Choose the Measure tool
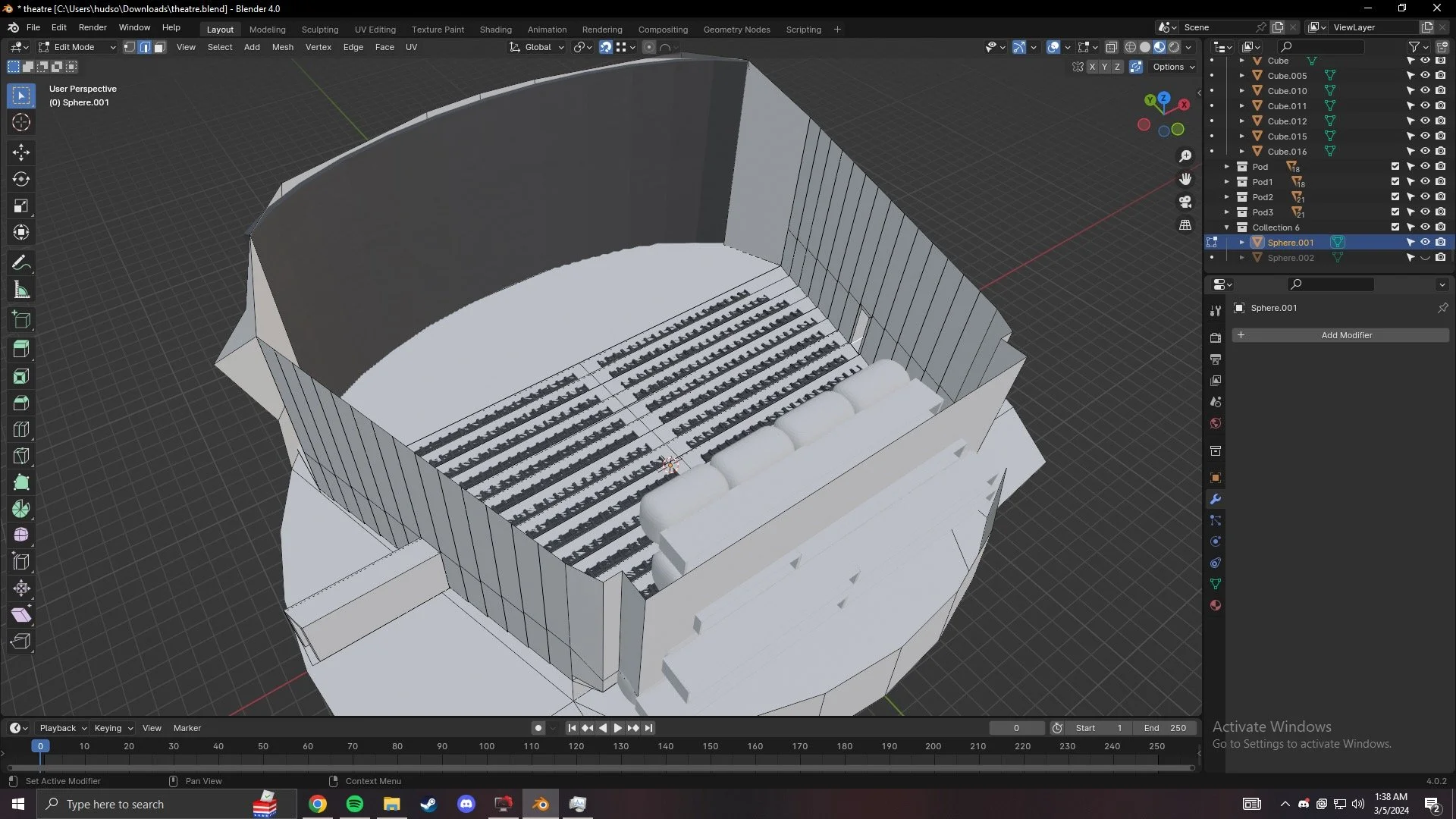 [x=21, y=290]
